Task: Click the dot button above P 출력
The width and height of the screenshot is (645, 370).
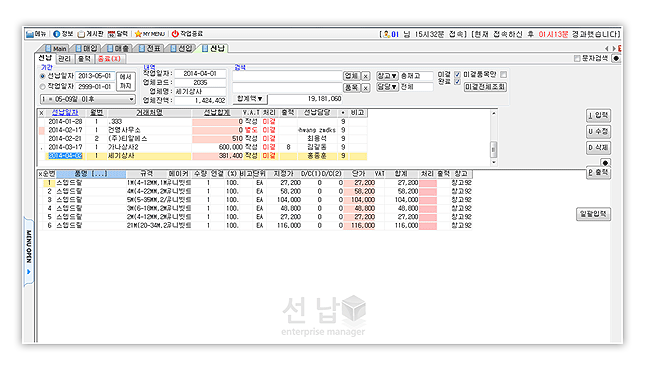Action: pos(605,163)
